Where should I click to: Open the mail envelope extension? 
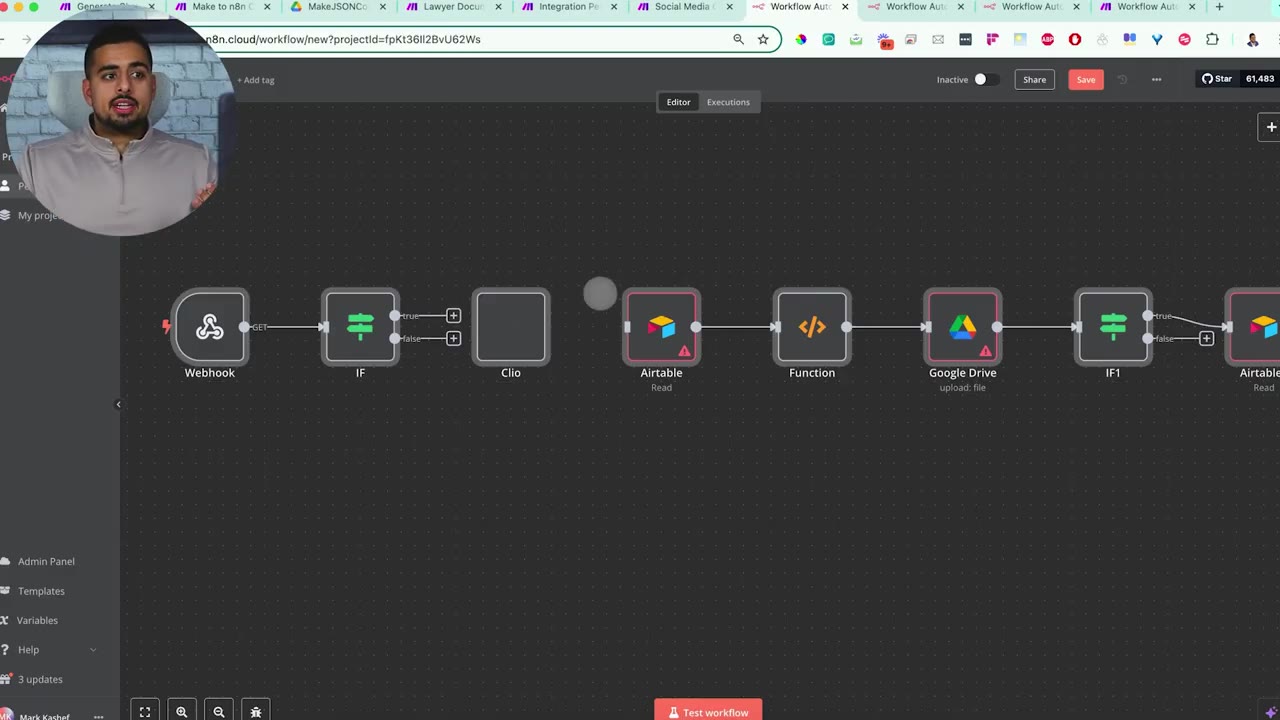[938, 39]
